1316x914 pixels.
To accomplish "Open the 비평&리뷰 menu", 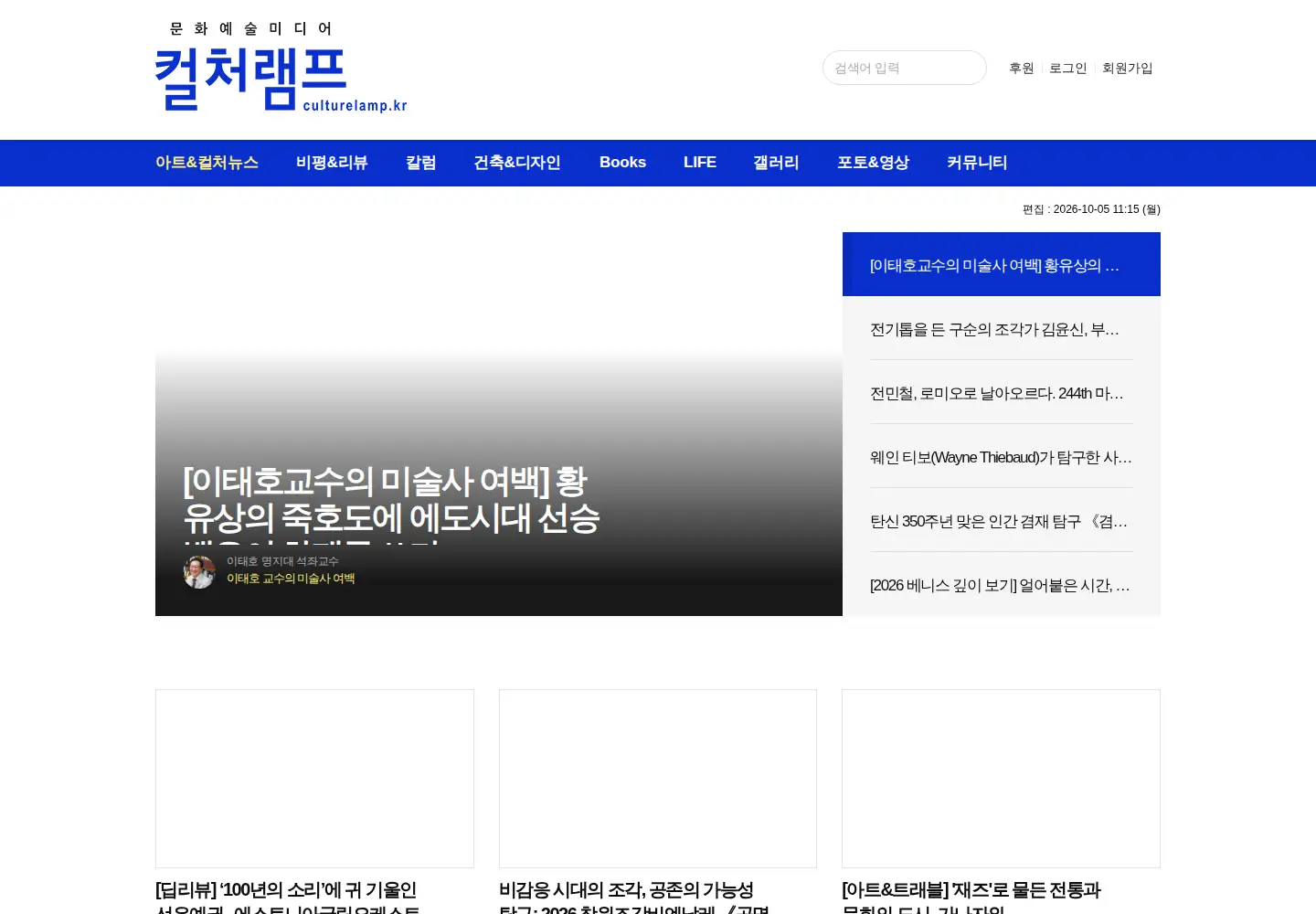I will click(332, 163).
